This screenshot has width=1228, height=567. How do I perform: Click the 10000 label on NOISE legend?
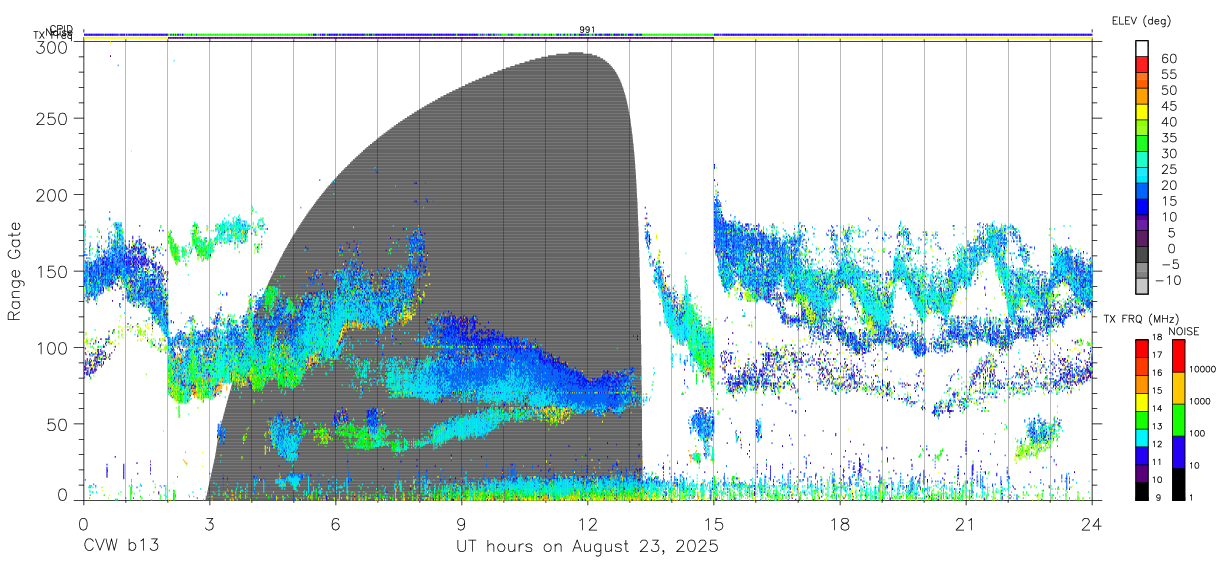click(1201, 369)
